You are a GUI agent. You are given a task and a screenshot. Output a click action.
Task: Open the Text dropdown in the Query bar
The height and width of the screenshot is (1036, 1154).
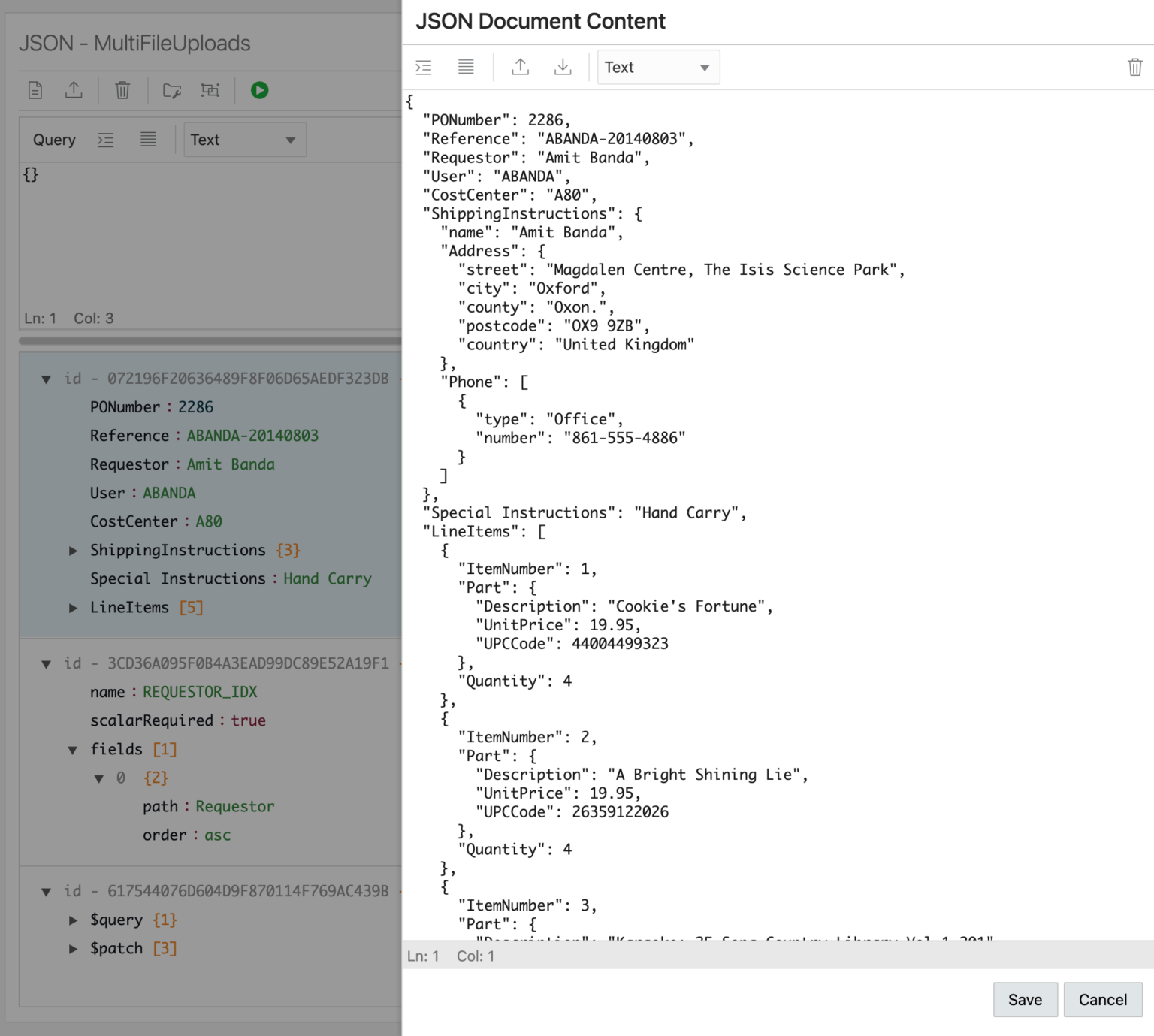[244, 140]
